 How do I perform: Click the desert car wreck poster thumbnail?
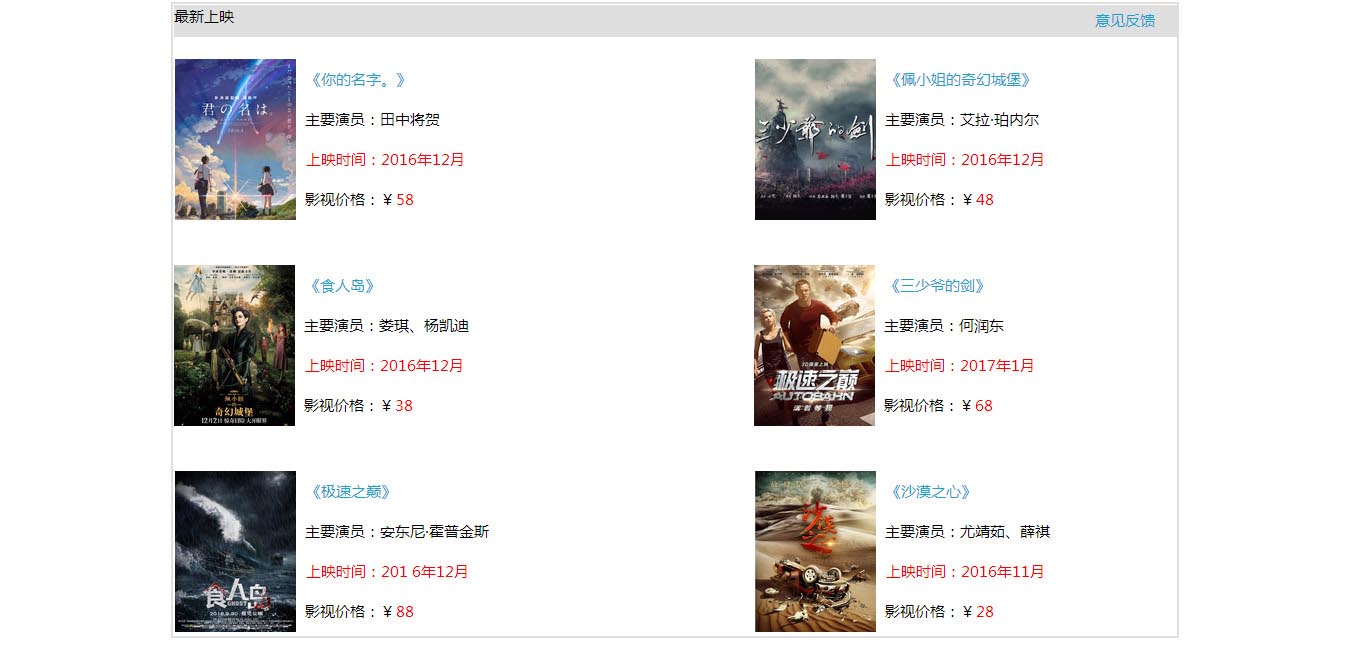[x=815, y=551]
